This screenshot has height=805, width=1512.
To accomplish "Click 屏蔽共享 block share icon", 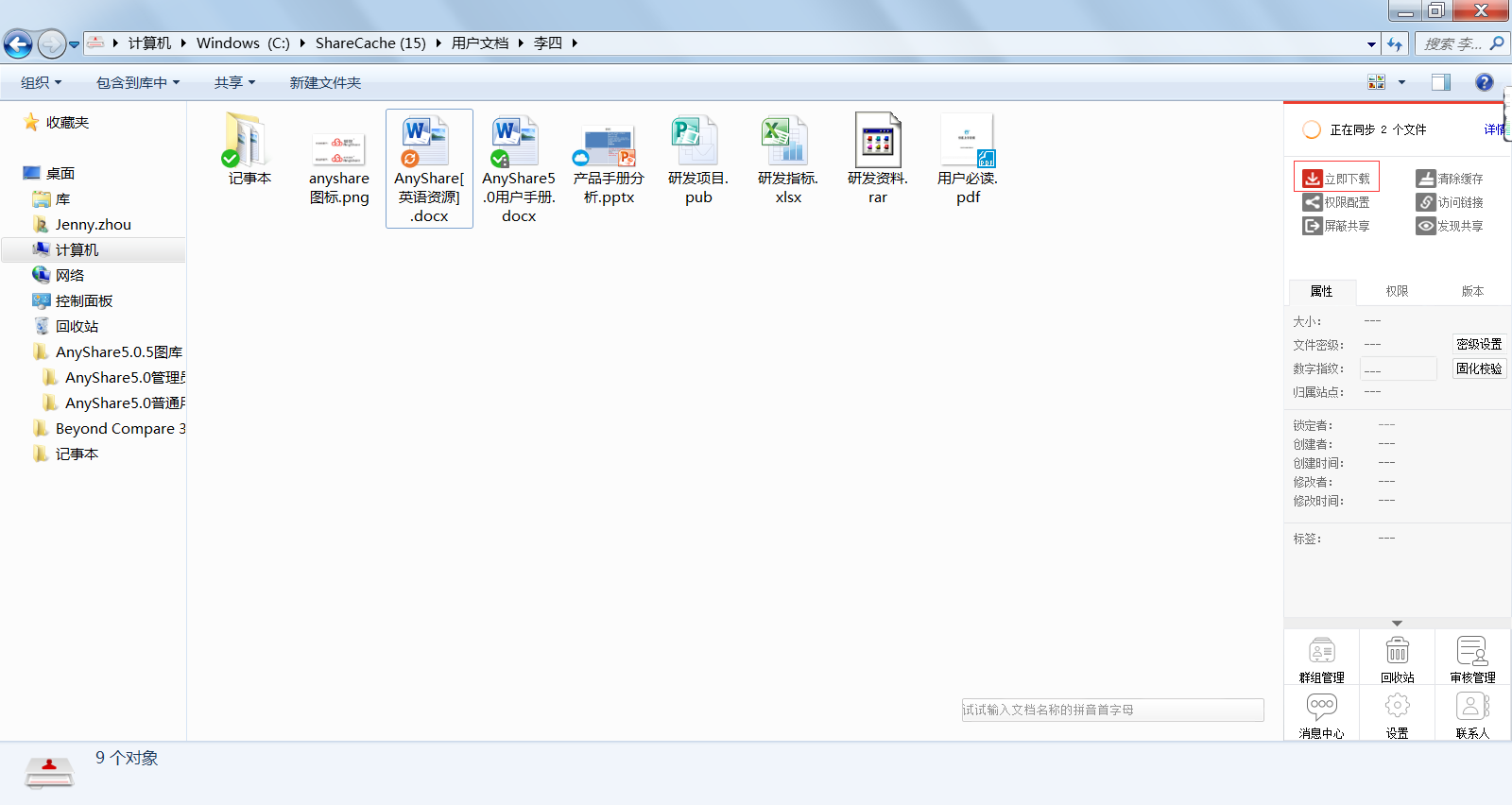I will [1313, 226].
